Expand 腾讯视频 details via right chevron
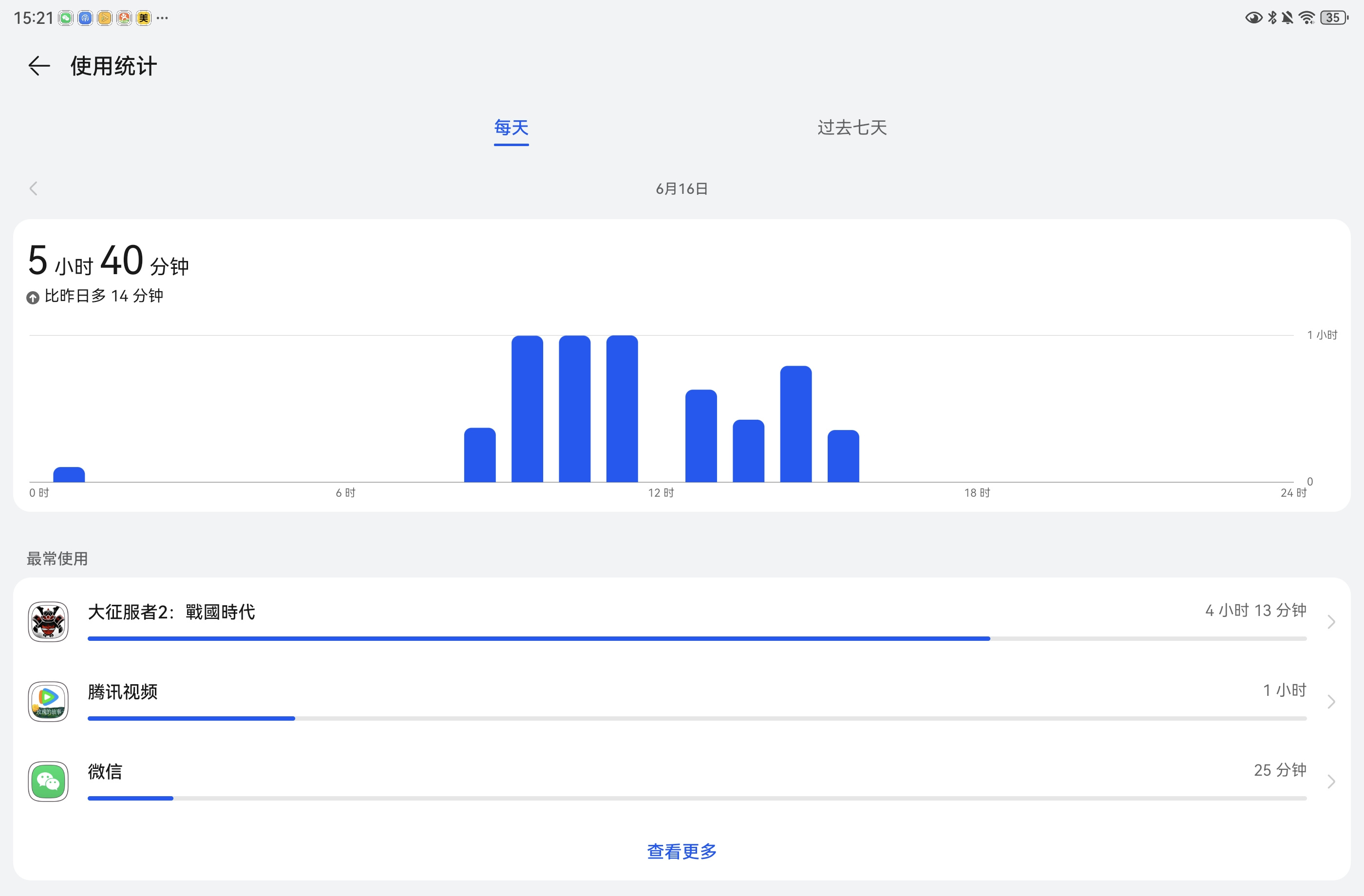The width and height of the screenshot is (1364, 896). tap(1331, 701)
